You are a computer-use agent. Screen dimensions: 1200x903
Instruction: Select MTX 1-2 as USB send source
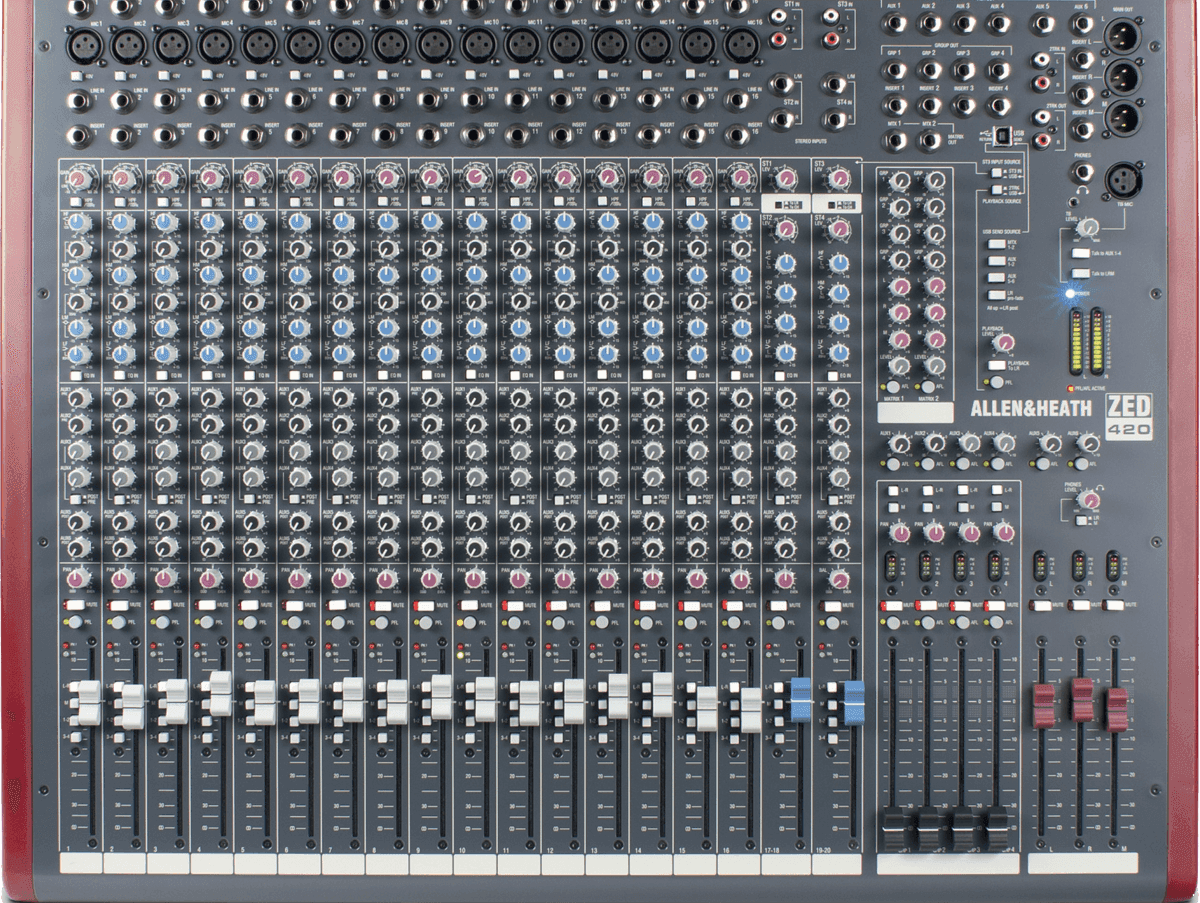pyautogui.click(x=995, y=242)
